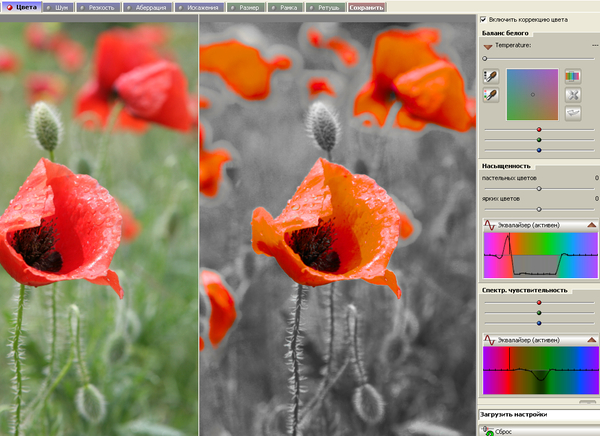
Task: Click the color bars icon button
Action: [x=573, y=76]
